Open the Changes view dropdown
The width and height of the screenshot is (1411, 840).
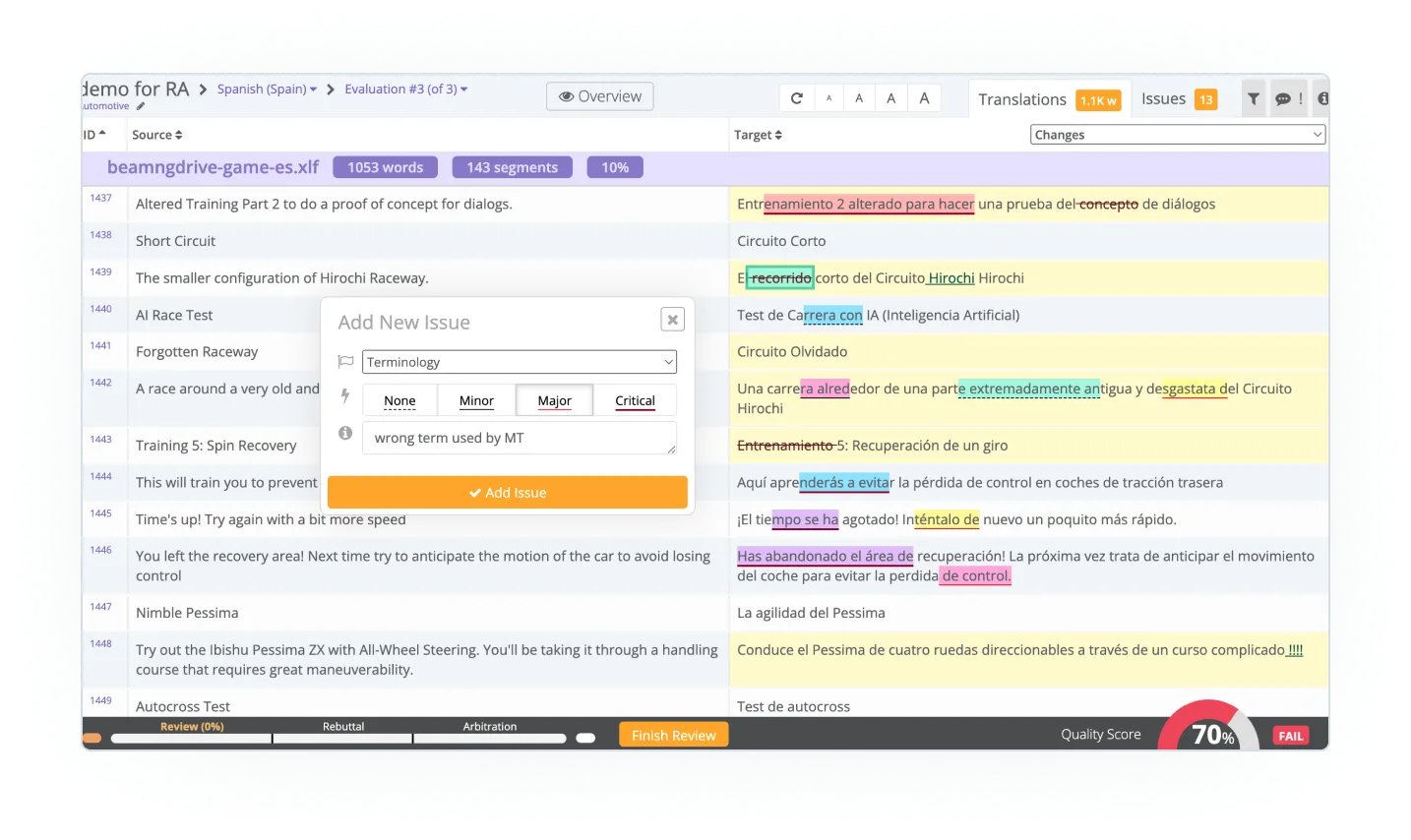1179,135
